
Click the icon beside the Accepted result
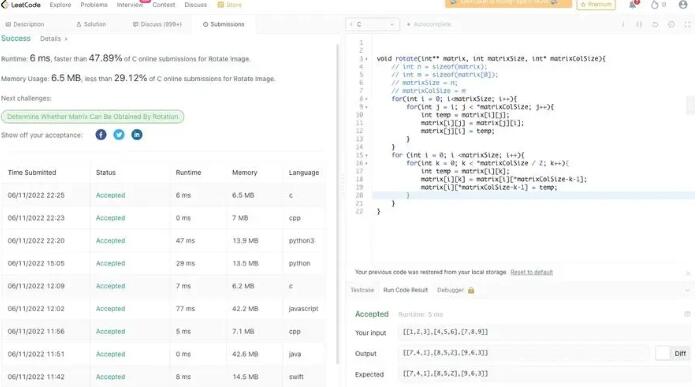[x=687, y=314]
